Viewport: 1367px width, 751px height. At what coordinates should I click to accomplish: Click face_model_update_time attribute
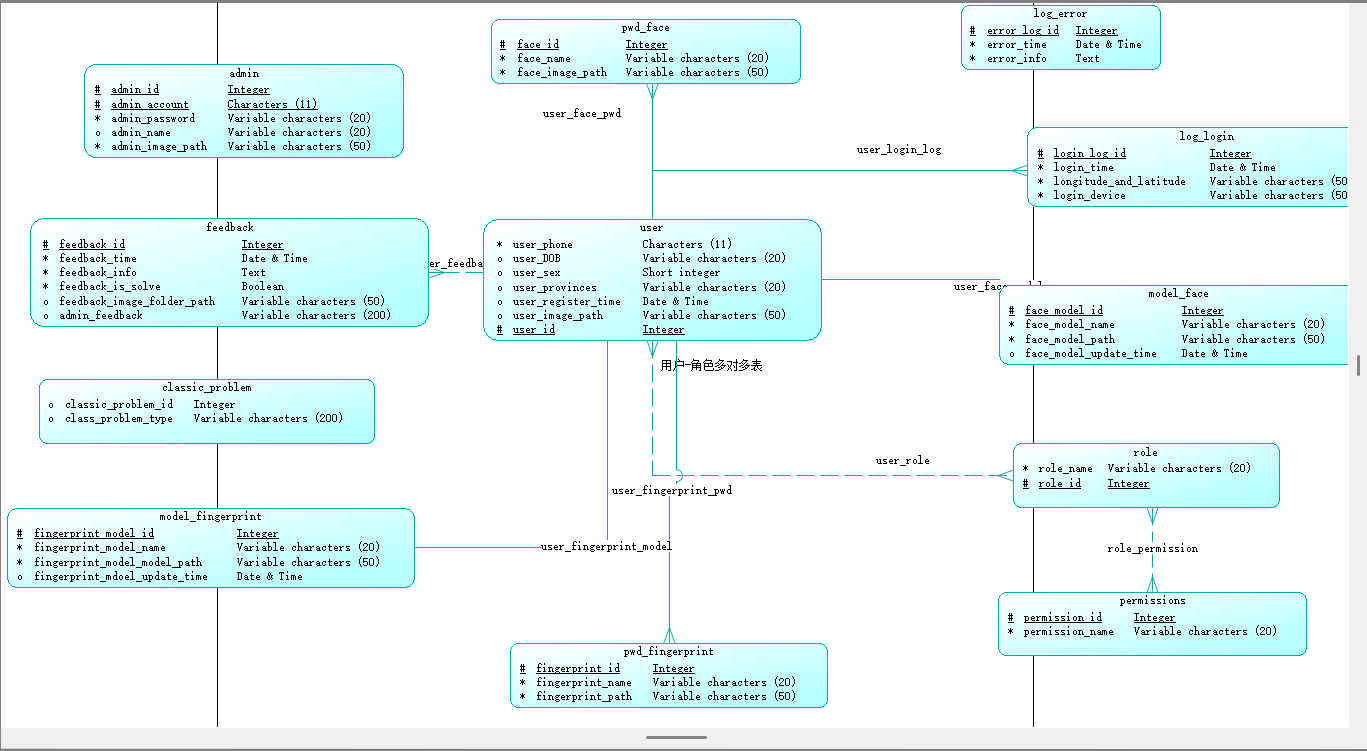(x=1091, y=353)
